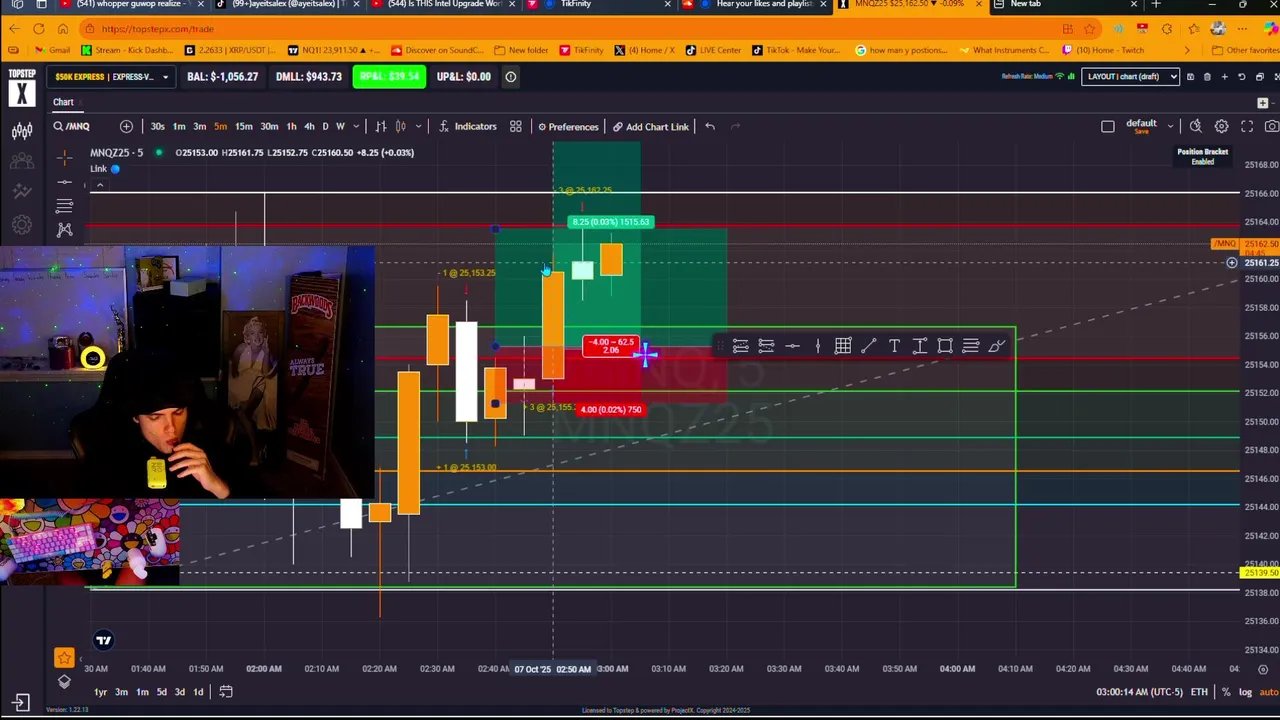This screenshot has height=720, width=1280.
Task: Click the TradingView logo
Action: [x=103, y=640]
